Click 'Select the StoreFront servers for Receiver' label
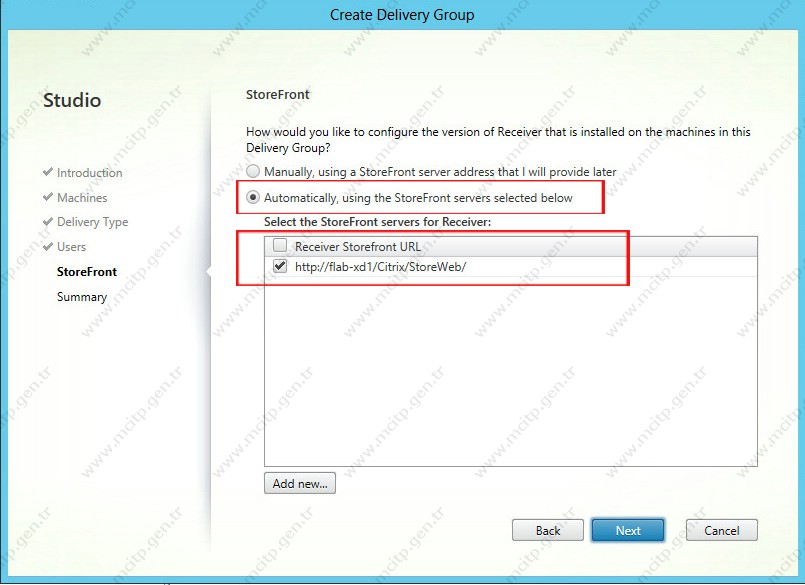The height and width of the screenshot is (585, 805). click(377, 222)
